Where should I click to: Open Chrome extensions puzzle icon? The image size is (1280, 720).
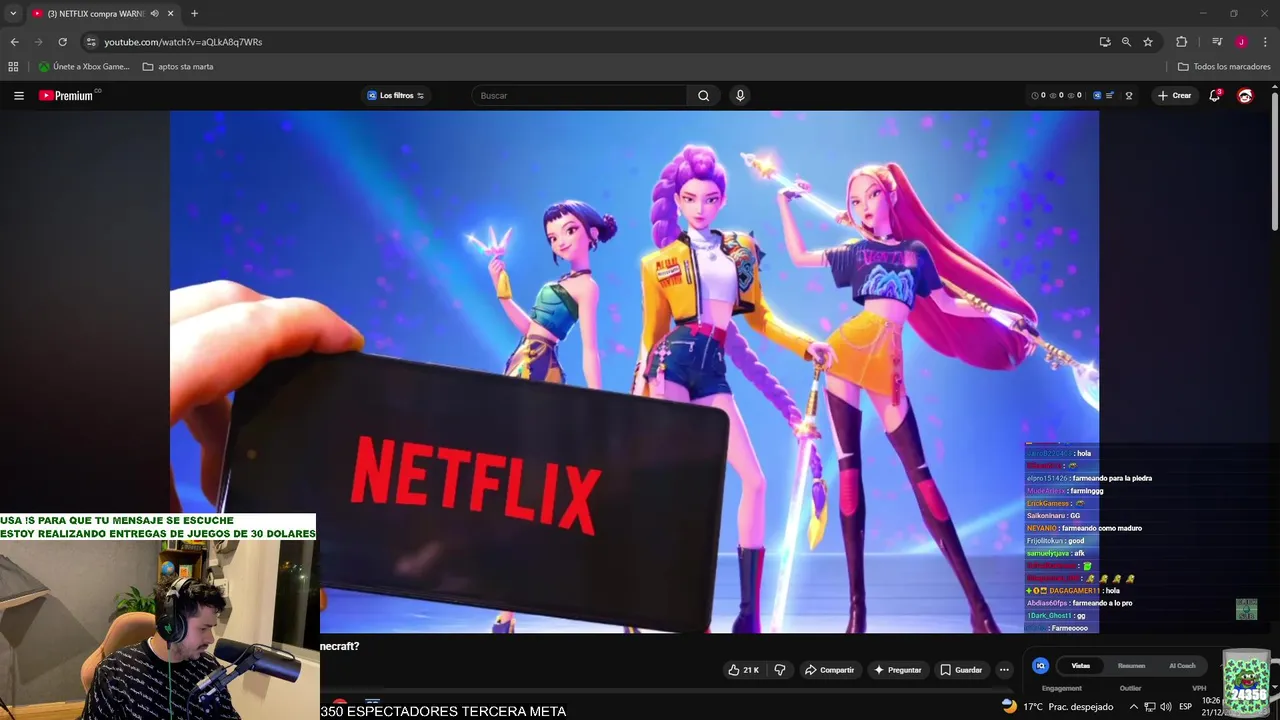[x=1181, y=42]
